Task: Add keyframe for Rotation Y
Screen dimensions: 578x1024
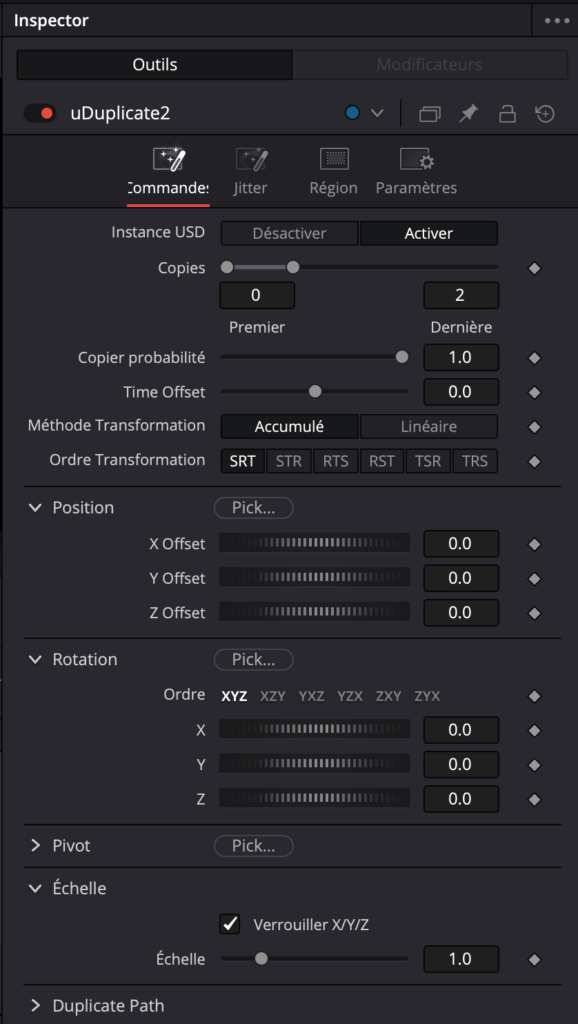Action: 535,765
